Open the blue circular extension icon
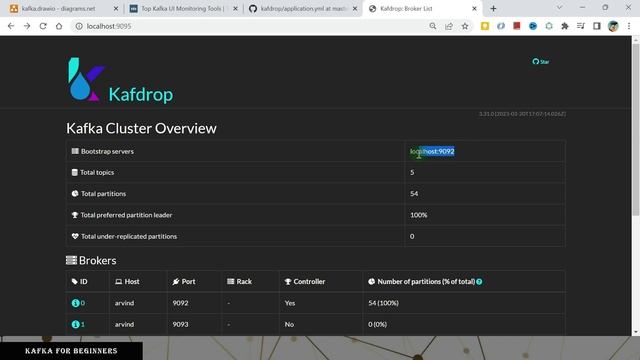 pos(533,26)
